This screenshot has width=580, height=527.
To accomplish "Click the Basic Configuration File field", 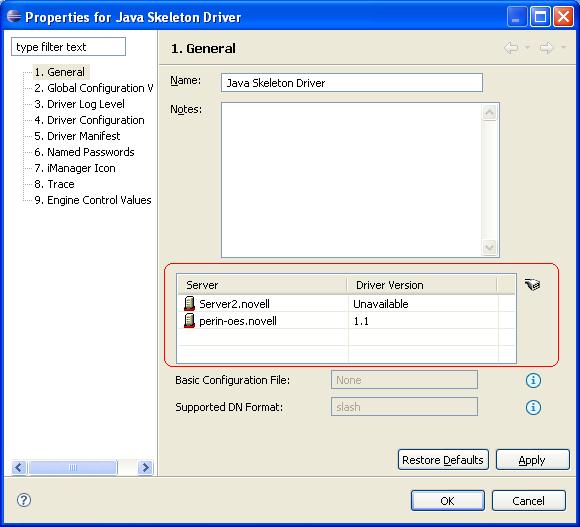I will 404,380.
